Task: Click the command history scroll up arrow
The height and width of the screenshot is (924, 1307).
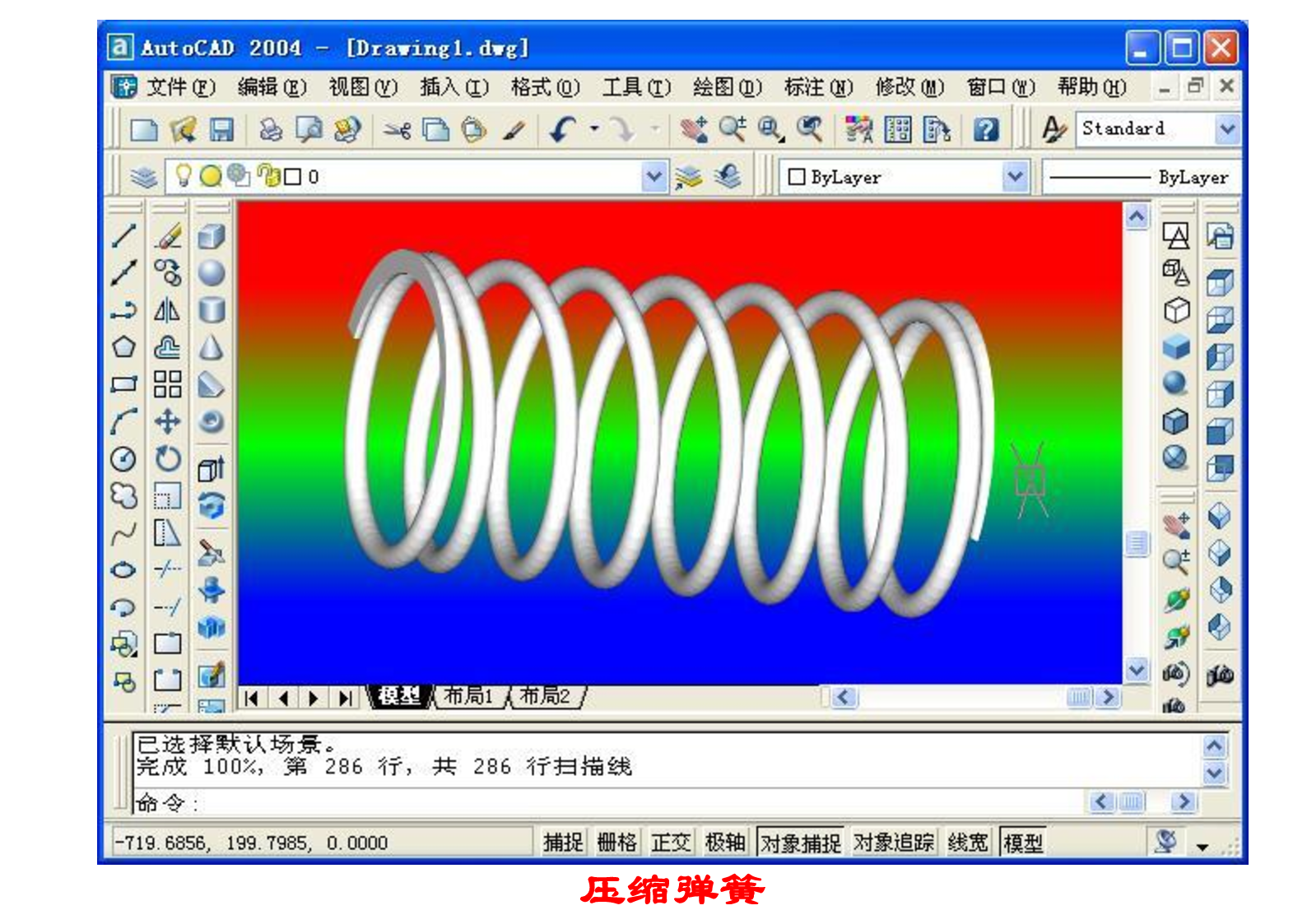Action: coord(1215,747)
